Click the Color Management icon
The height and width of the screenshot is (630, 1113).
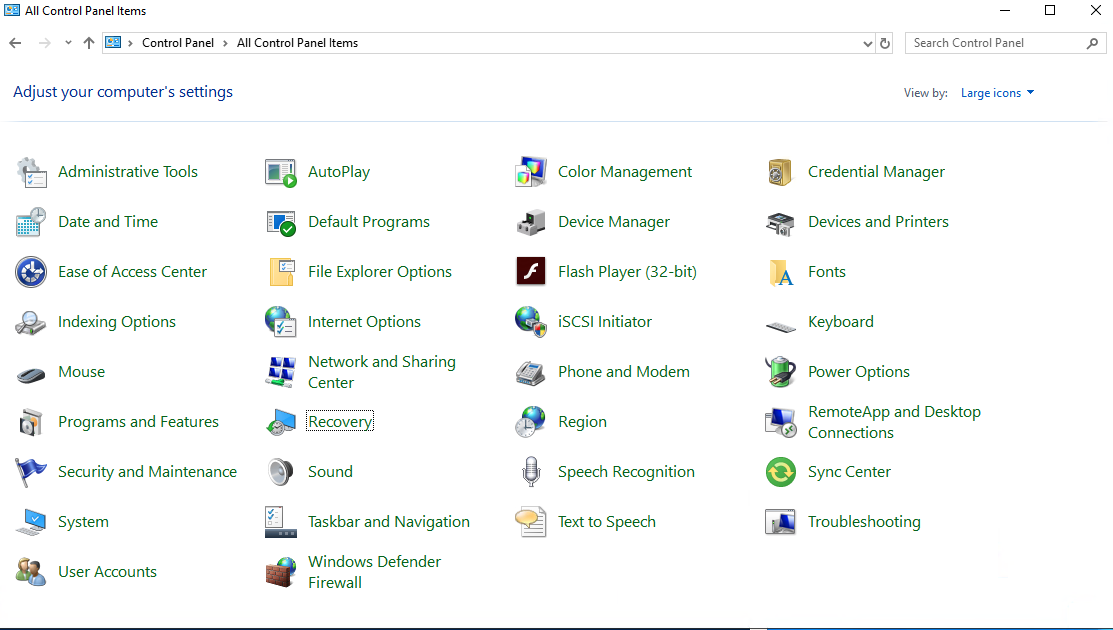(531, 172)
